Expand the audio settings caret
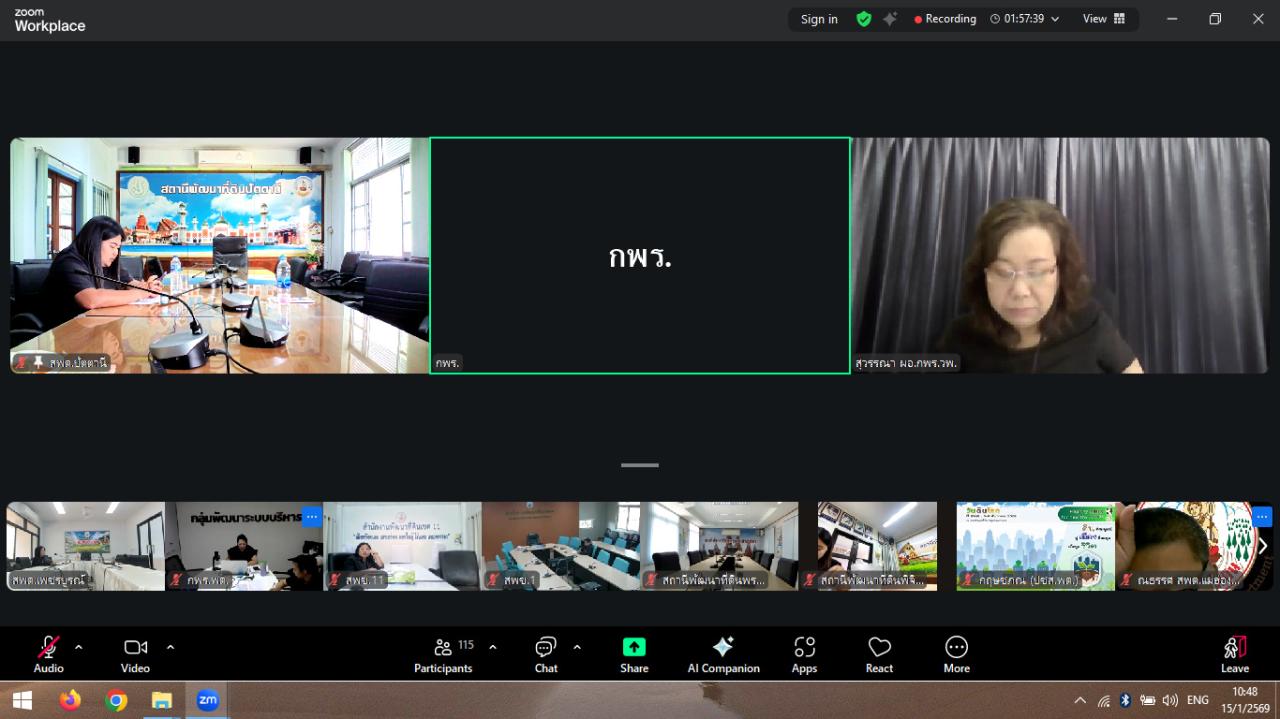 (79, 647)
